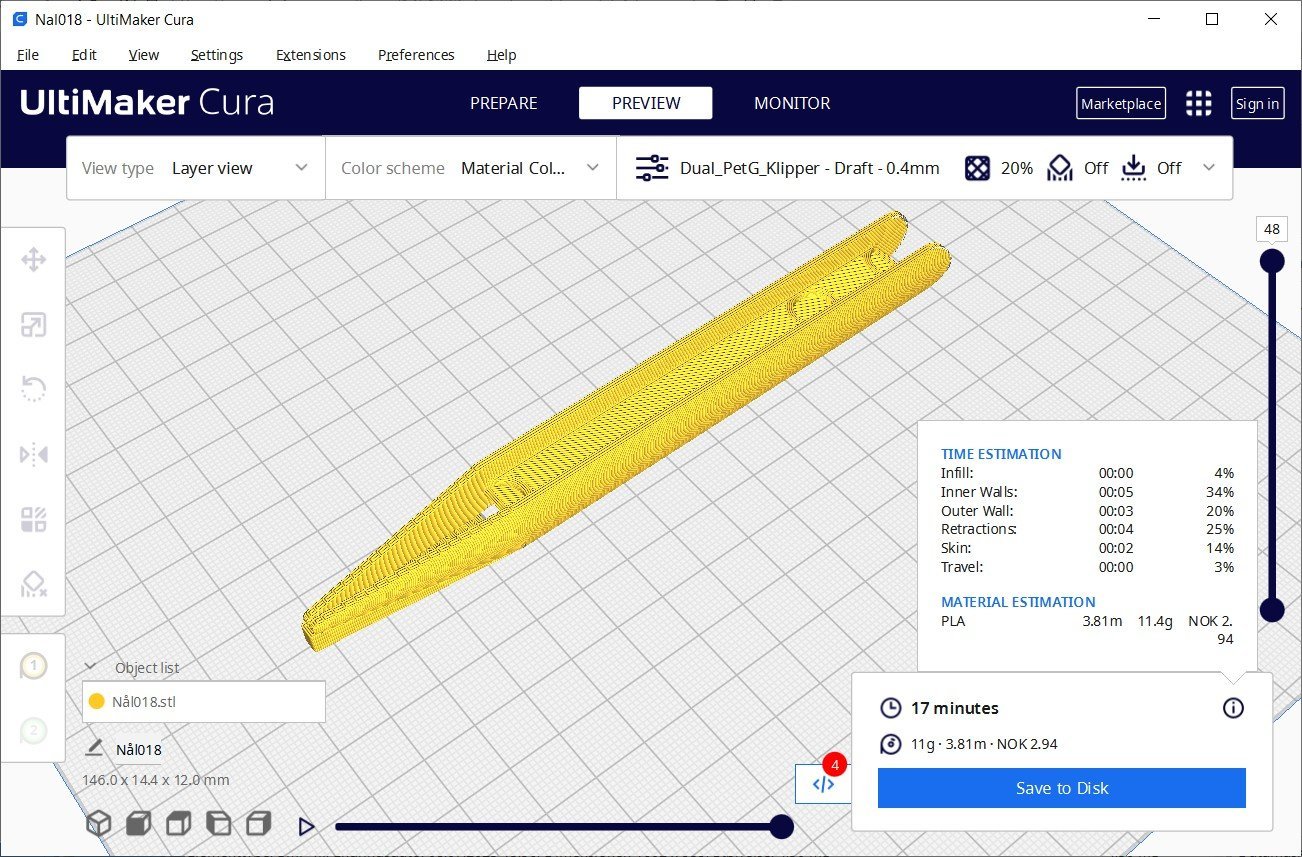
Task: Click the print time info icon
Action: 1233,708
